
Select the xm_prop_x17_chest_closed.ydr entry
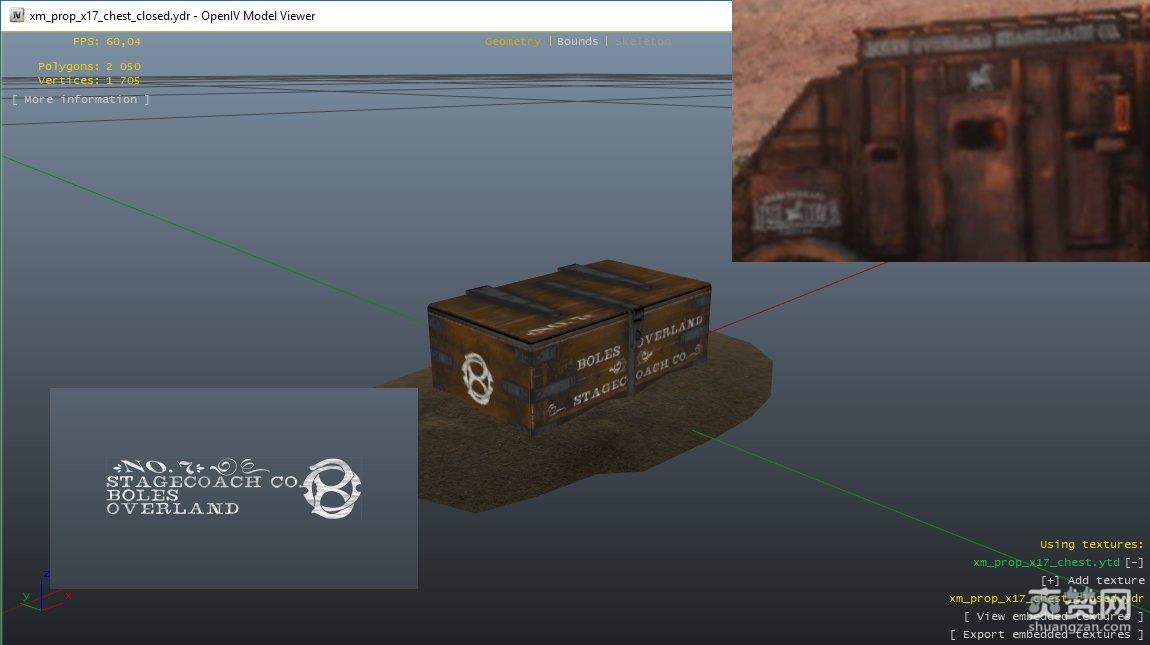coord(1046,598)
